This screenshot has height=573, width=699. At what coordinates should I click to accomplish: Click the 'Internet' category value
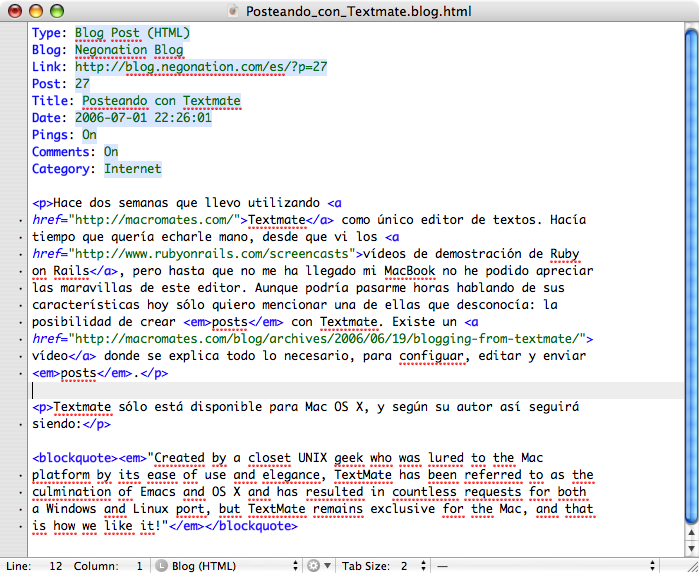coord(132,169)
